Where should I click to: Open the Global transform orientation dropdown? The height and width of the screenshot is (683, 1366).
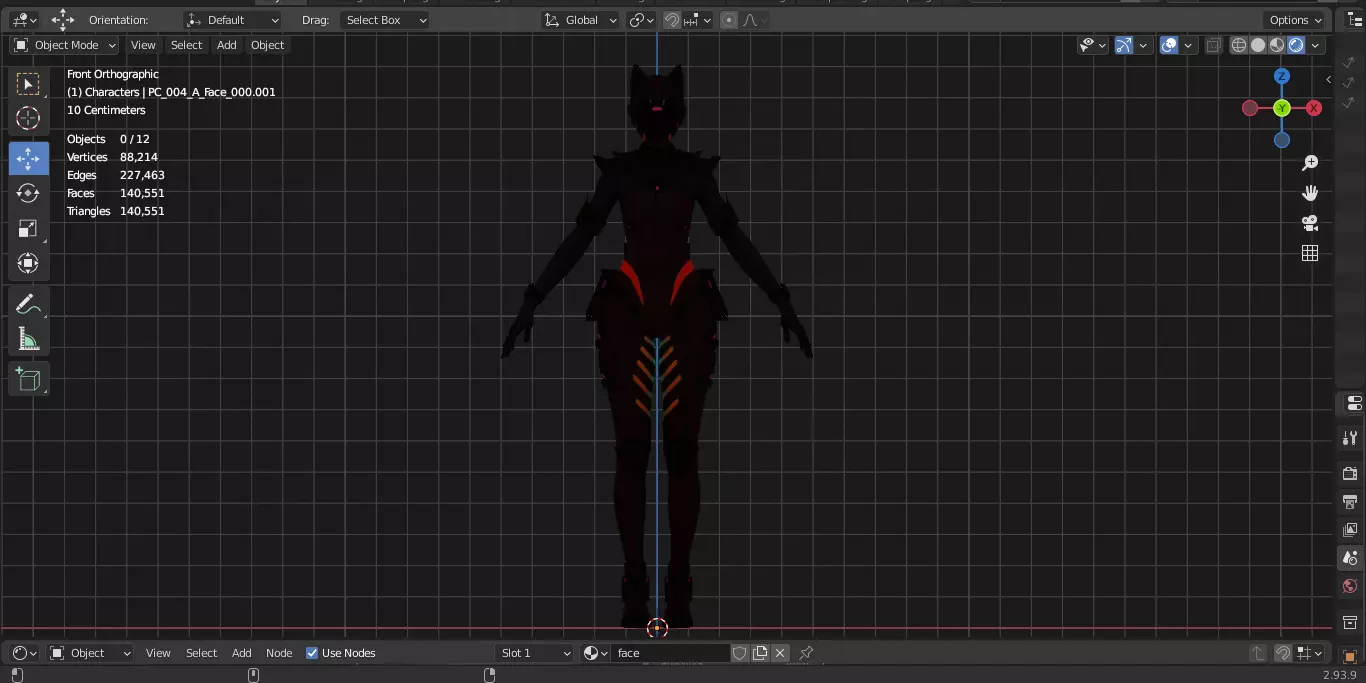point(581,20)
